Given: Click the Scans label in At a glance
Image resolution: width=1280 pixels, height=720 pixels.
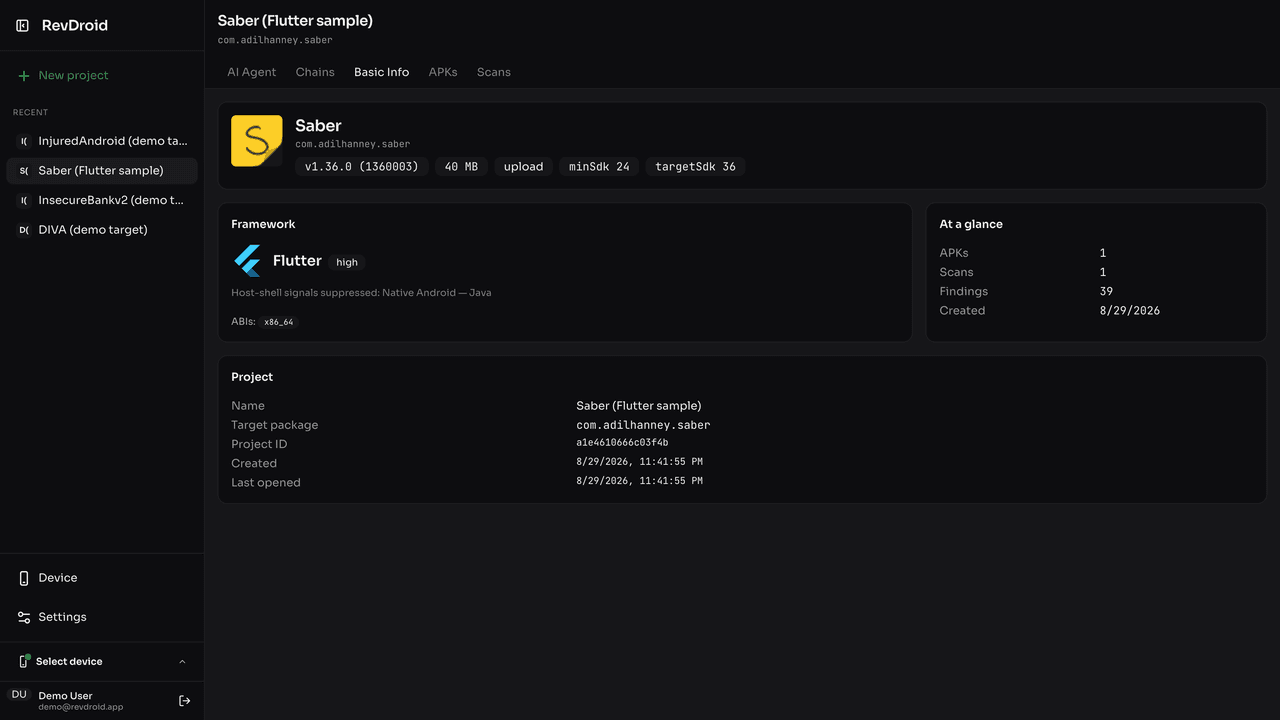Looking at the screenshot, I should tap(956, 272).
